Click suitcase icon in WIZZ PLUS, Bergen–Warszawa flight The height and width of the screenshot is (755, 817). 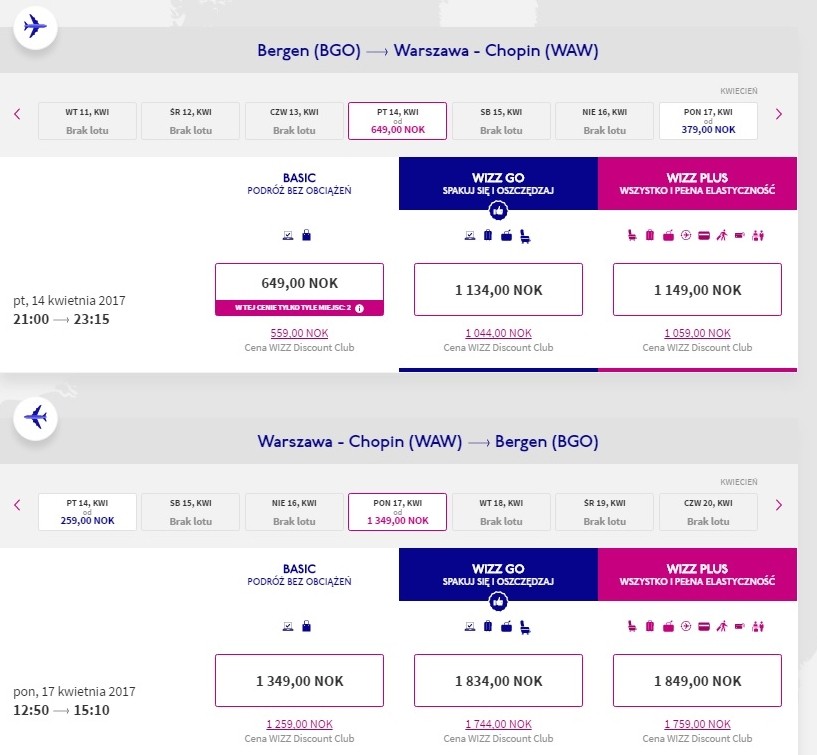650,236
